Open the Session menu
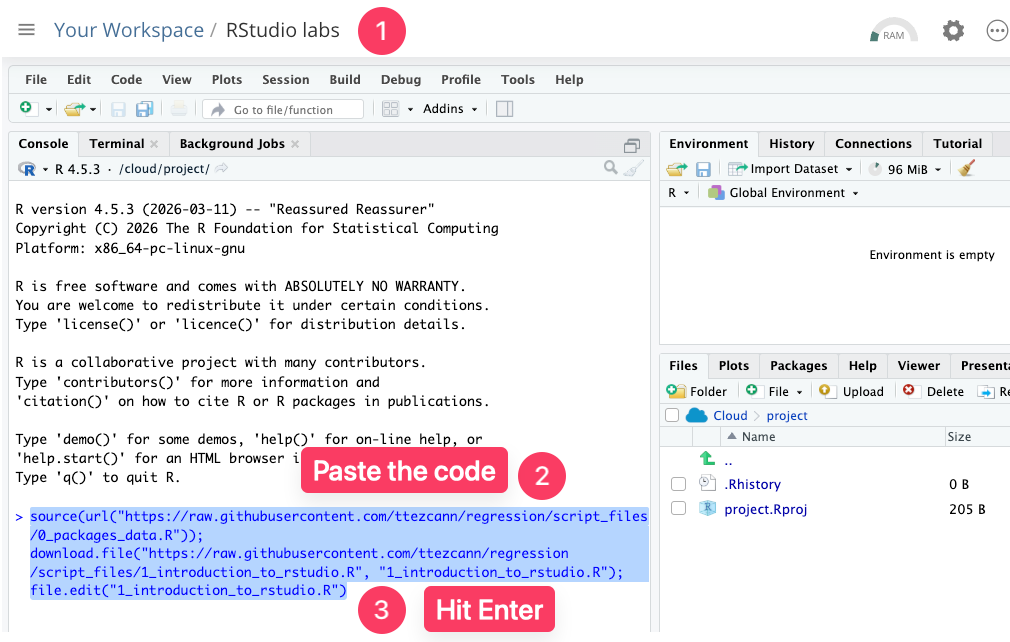 coord(285,79)
